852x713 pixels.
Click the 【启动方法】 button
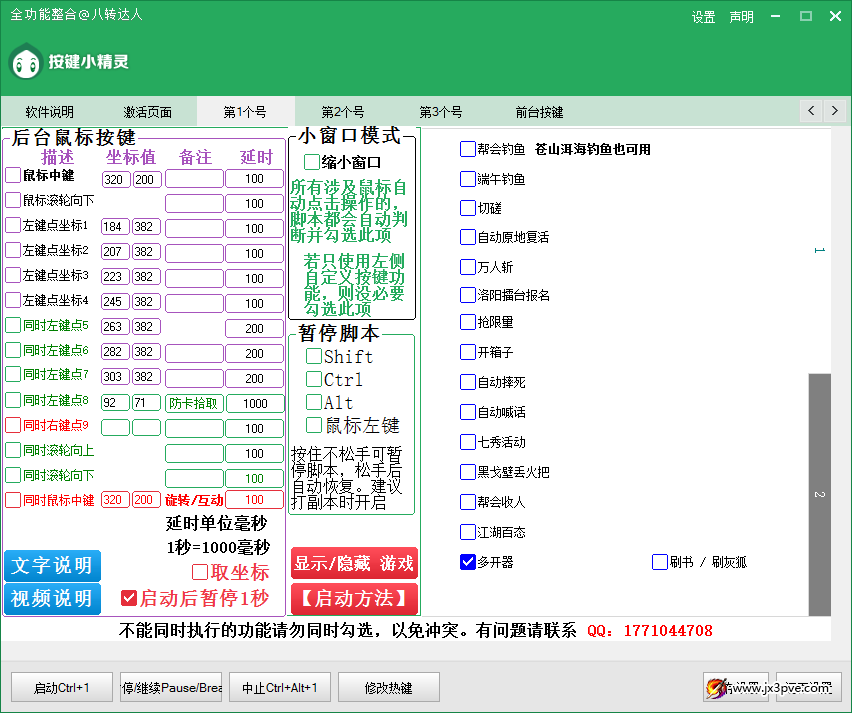354,598
